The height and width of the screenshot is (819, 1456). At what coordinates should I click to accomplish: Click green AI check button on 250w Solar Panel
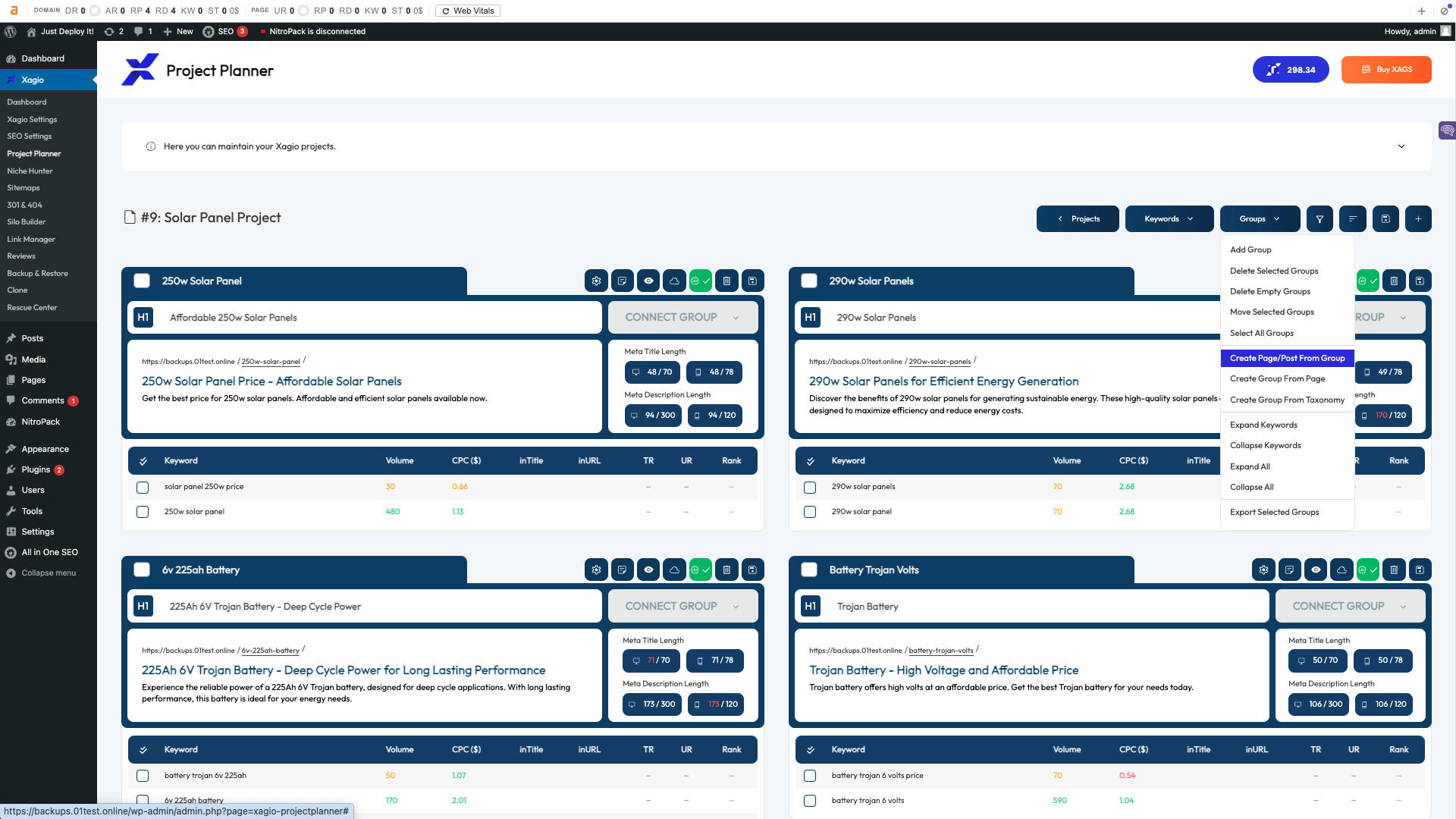coord(701,281)
